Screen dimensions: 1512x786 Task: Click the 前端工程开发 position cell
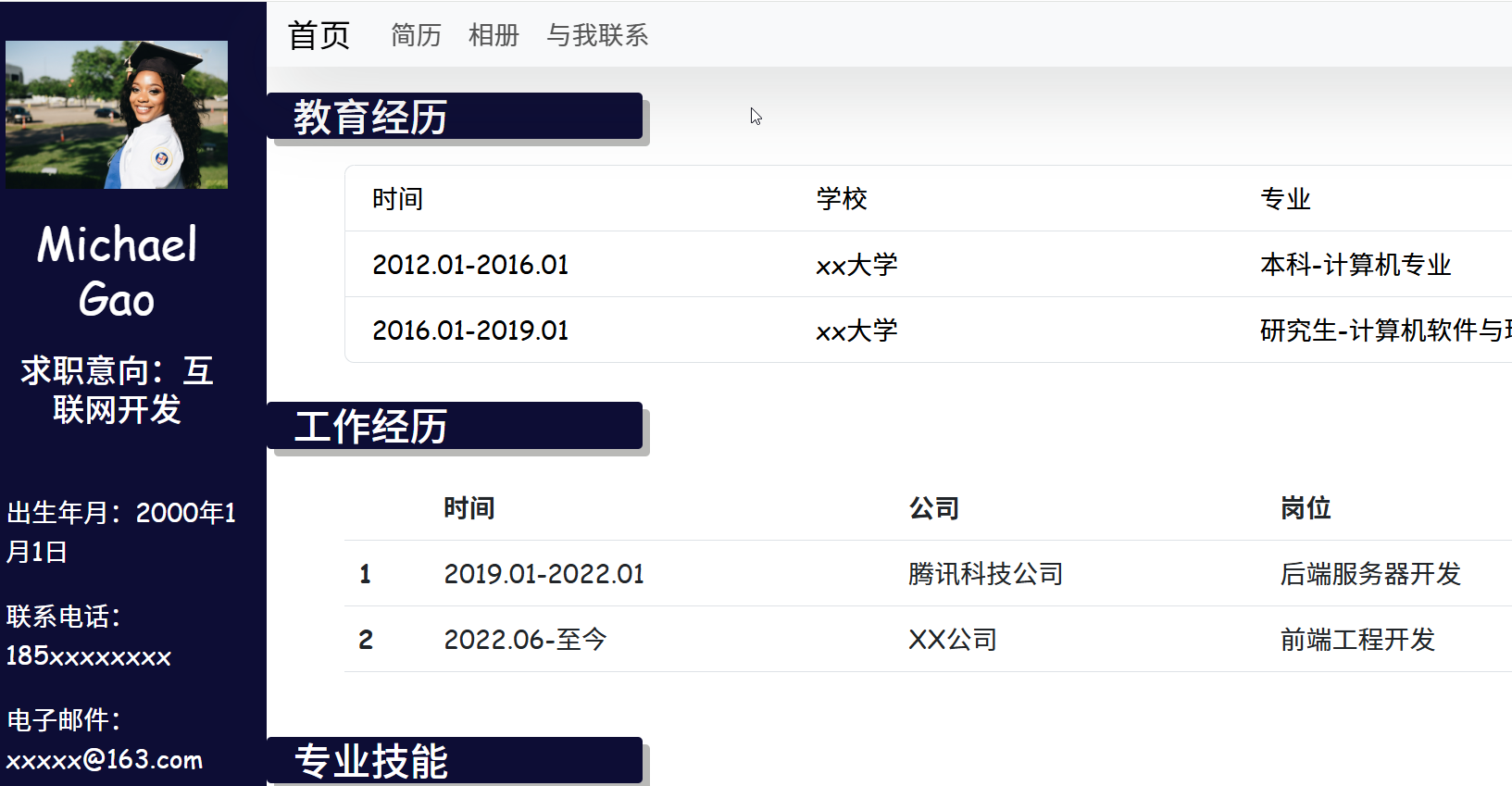coord(1357,640)
